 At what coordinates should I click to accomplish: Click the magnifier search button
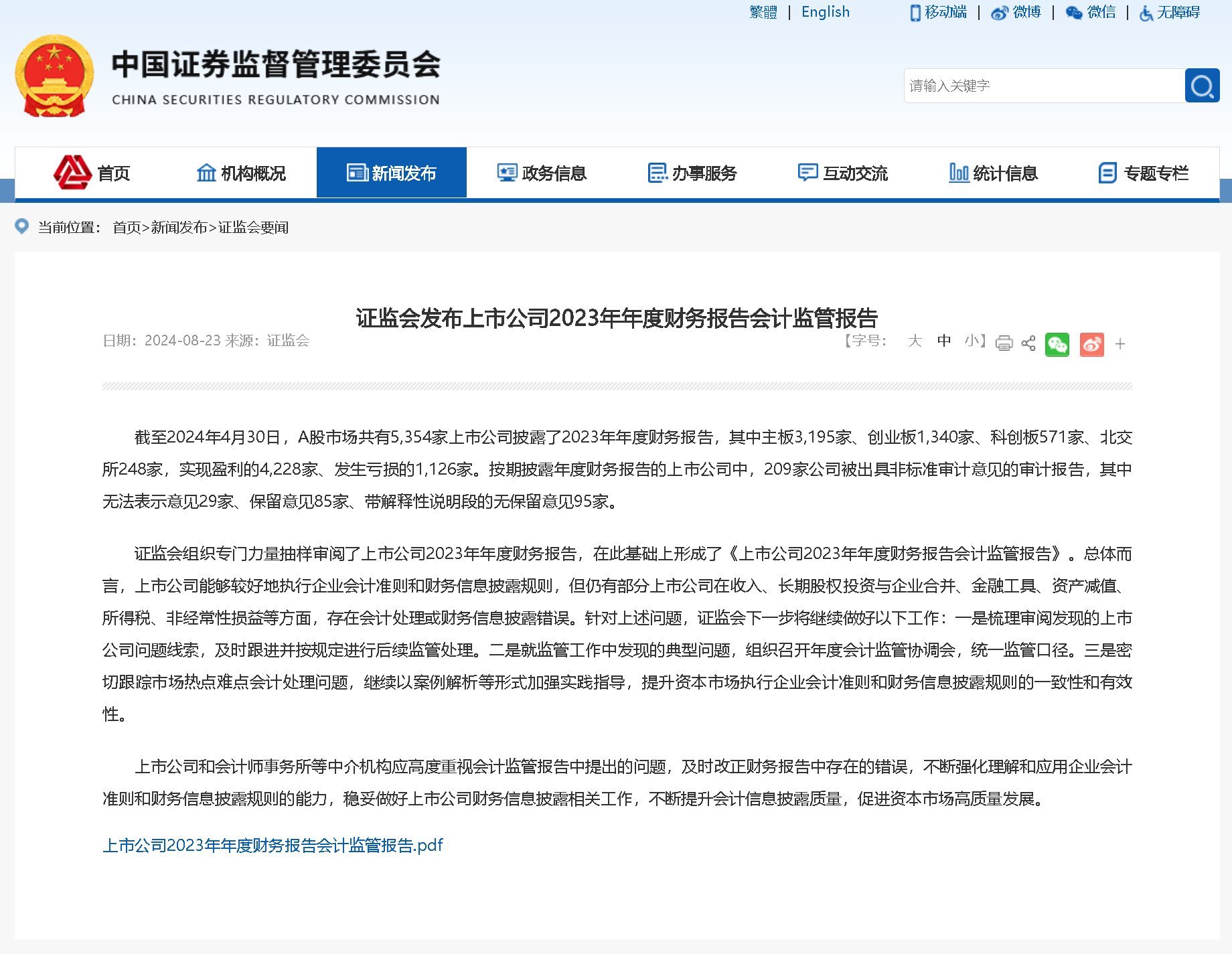(x=1202, y=86)
